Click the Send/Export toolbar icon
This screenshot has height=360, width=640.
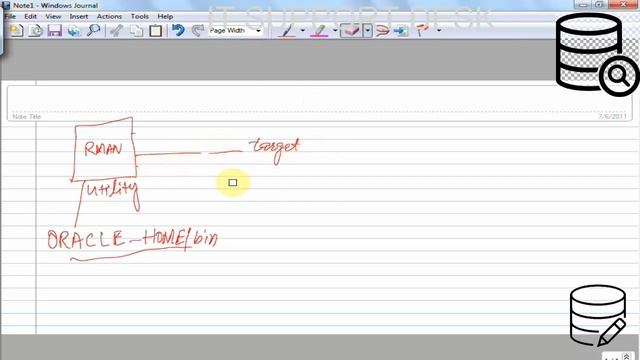click(x=74, y=31)
